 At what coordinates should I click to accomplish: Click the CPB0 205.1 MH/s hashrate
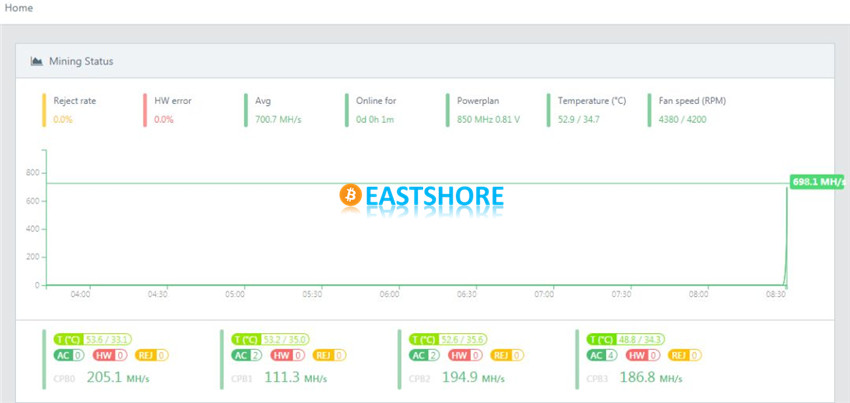[x=118, y=378]
